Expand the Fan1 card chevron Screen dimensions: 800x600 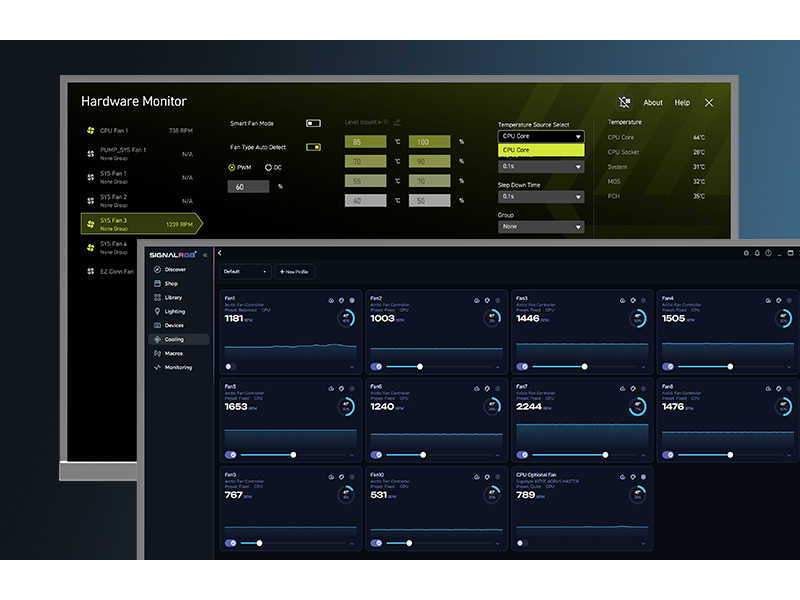coord(352,367)
